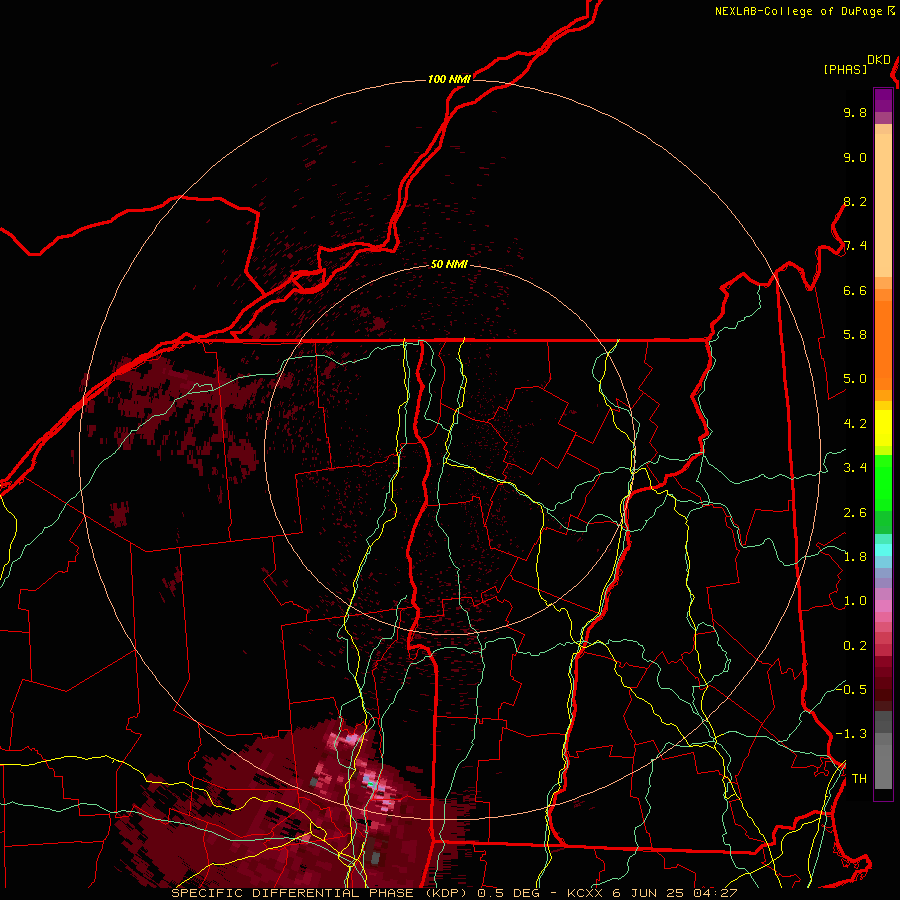Screen dimensions: 900x900
Task: Click the TH threshold label on the scale
Action: pos(859,778)
